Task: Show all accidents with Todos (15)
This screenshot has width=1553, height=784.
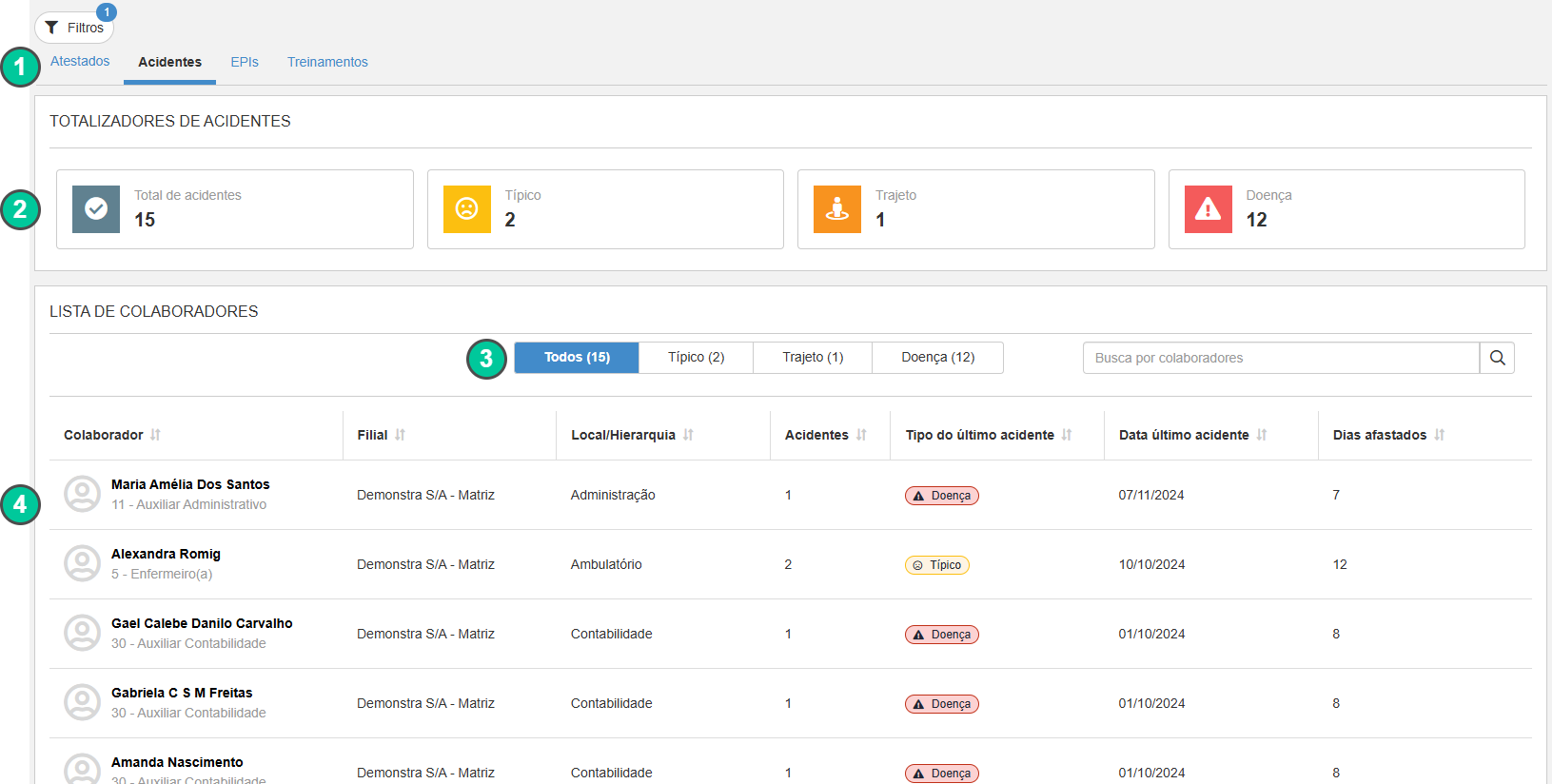Action: [x=577, y=358]
